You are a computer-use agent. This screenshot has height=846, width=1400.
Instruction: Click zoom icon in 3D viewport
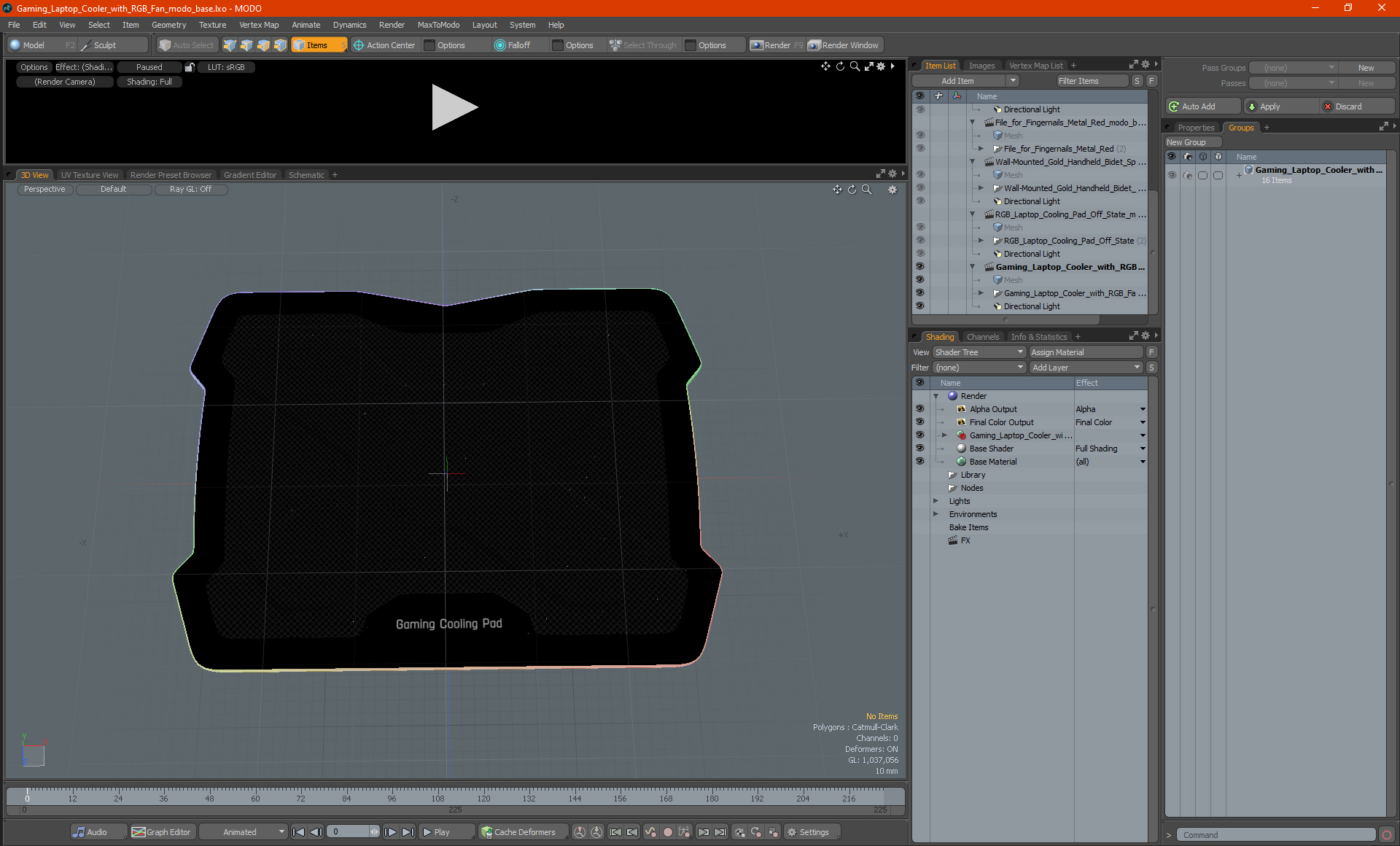click(866, 190)
